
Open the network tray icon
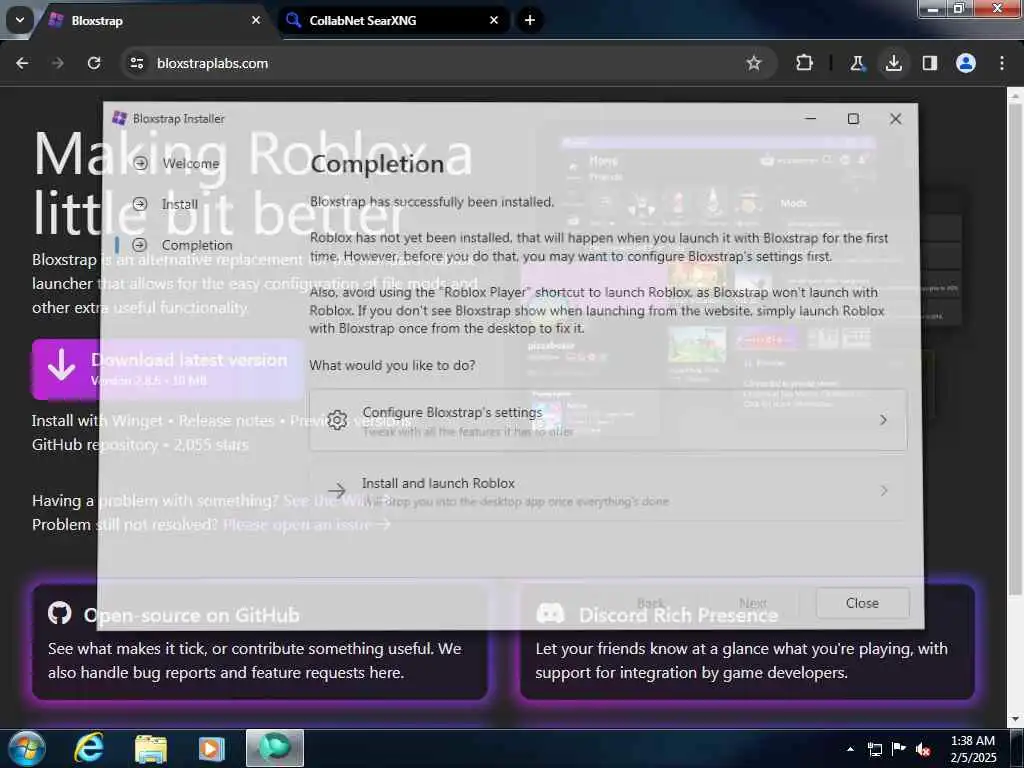(x=874, y=749)
